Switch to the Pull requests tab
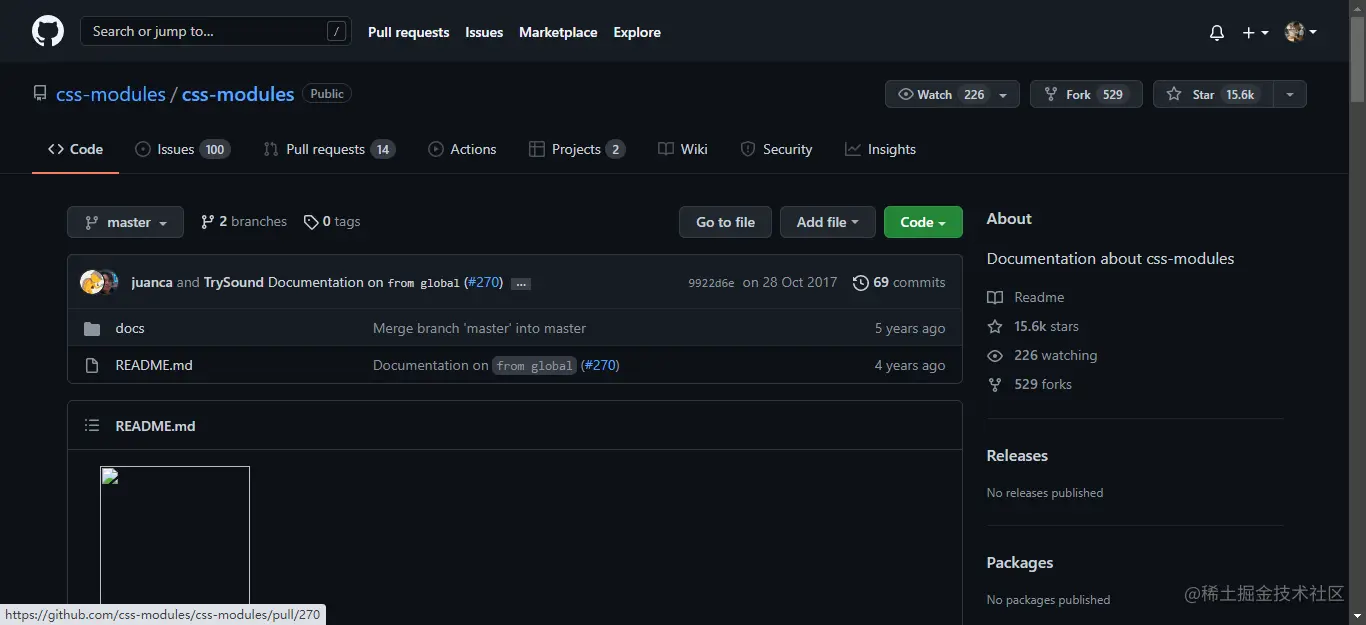 (x=329, y=149)
